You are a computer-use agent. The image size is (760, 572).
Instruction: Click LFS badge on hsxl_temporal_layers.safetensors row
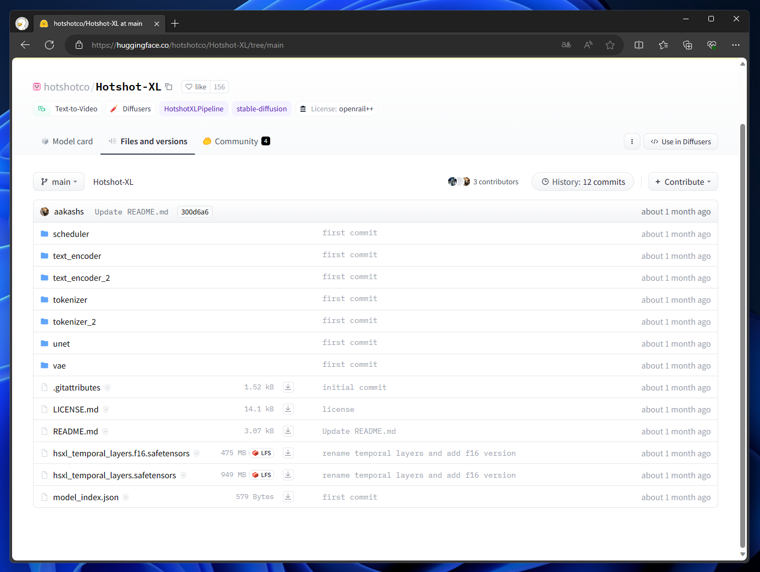point(262,475)
